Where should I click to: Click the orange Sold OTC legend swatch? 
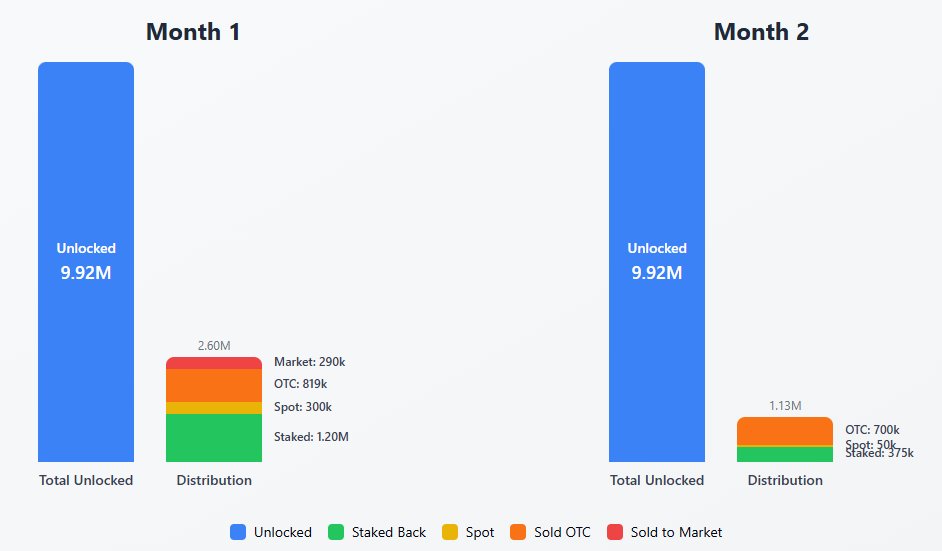coord(518,532)
